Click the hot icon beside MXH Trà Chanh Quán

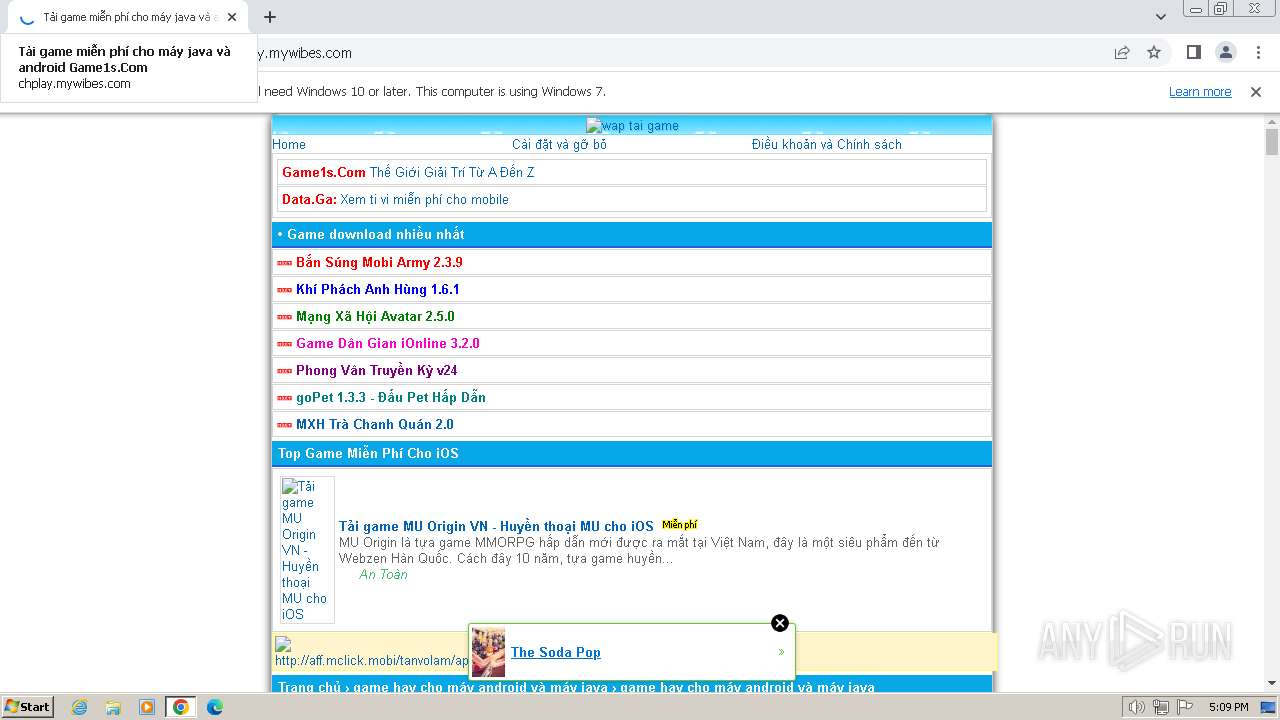(284, 425)
